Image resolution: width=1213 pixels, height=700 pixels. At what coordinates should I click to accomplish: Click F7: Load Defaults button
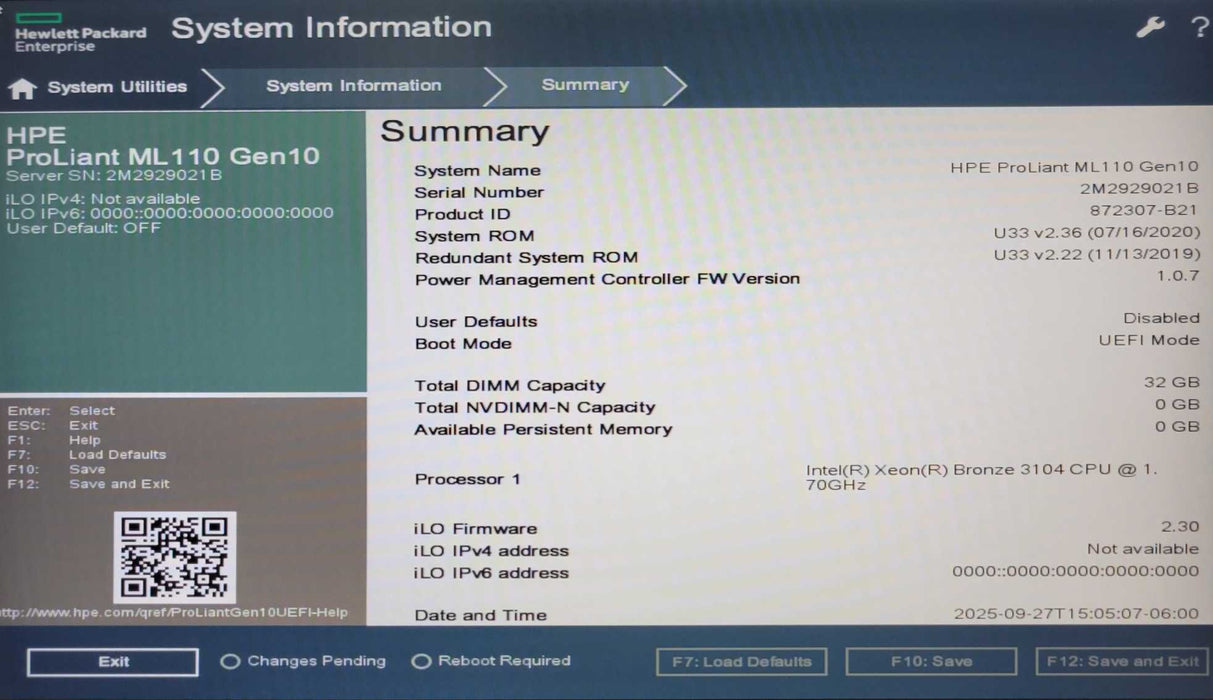click(x=742, y=662)
